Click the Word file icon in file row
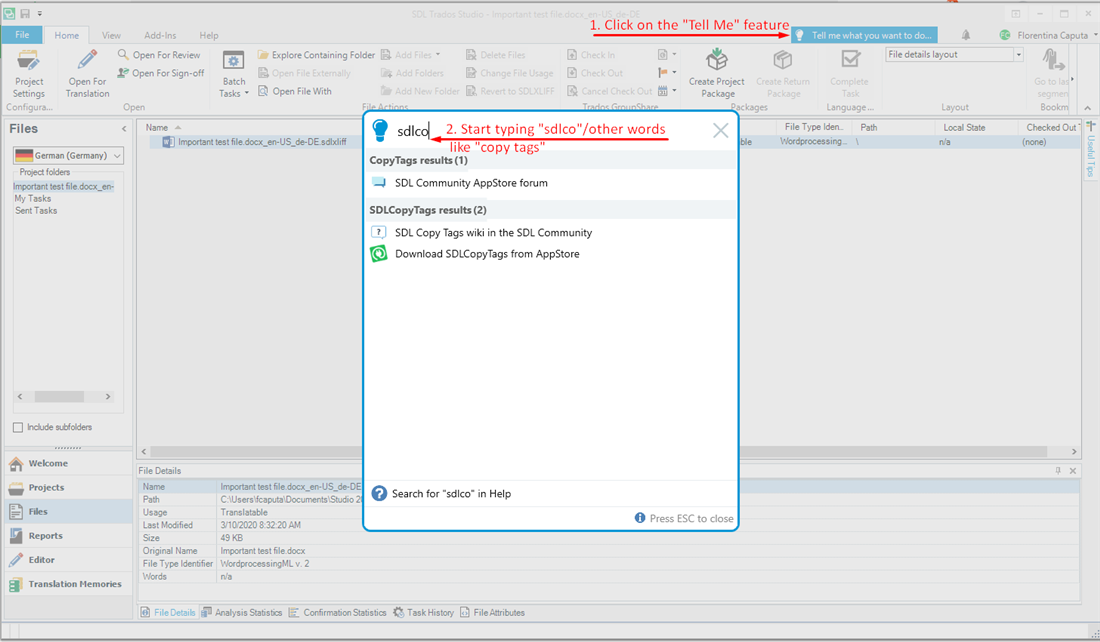Viewport: 1100px width, 642px height. pyautogui.click(x=168, y=142)
